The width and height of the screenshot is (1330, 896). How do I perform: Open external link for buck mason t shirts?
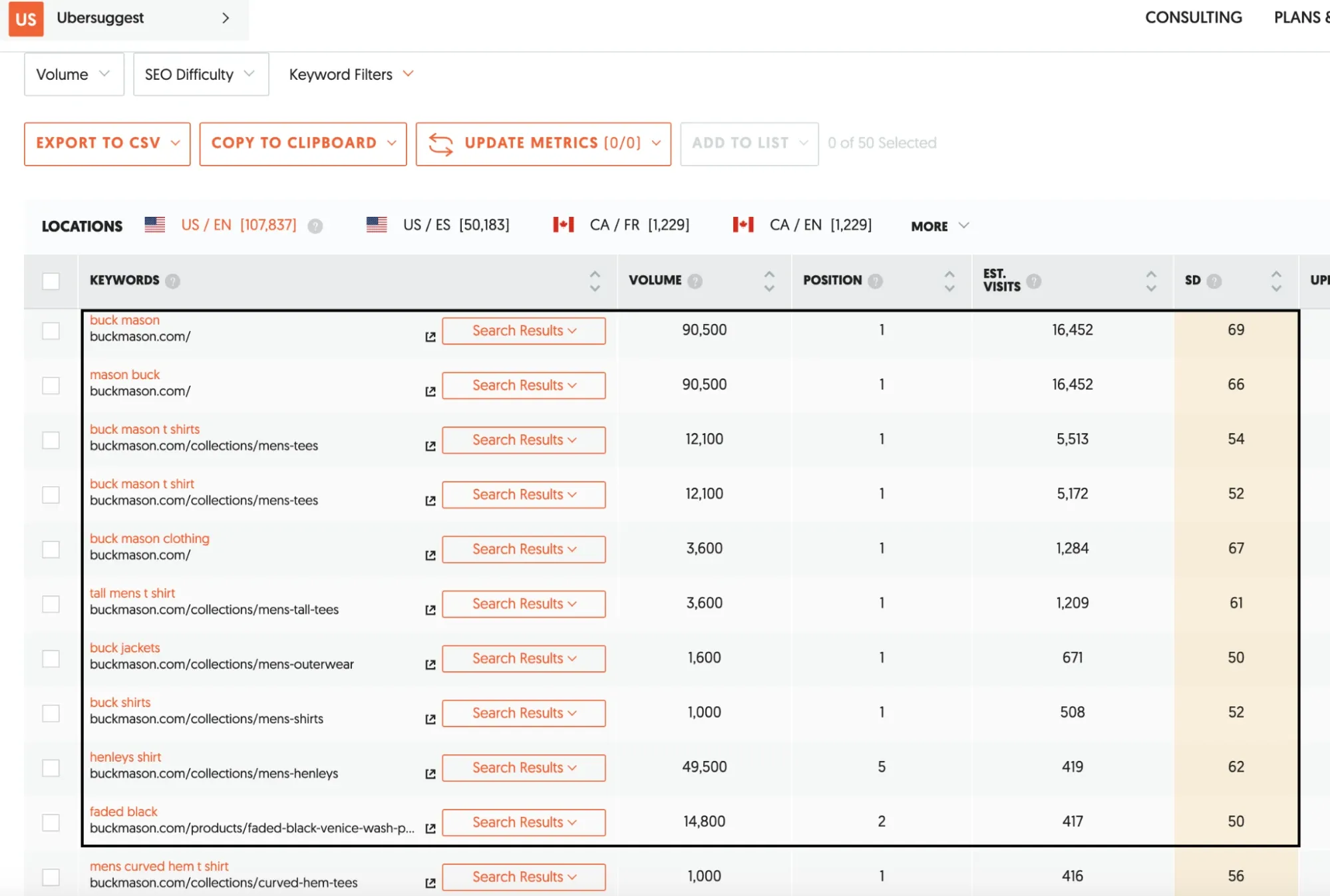pos(430,446)
